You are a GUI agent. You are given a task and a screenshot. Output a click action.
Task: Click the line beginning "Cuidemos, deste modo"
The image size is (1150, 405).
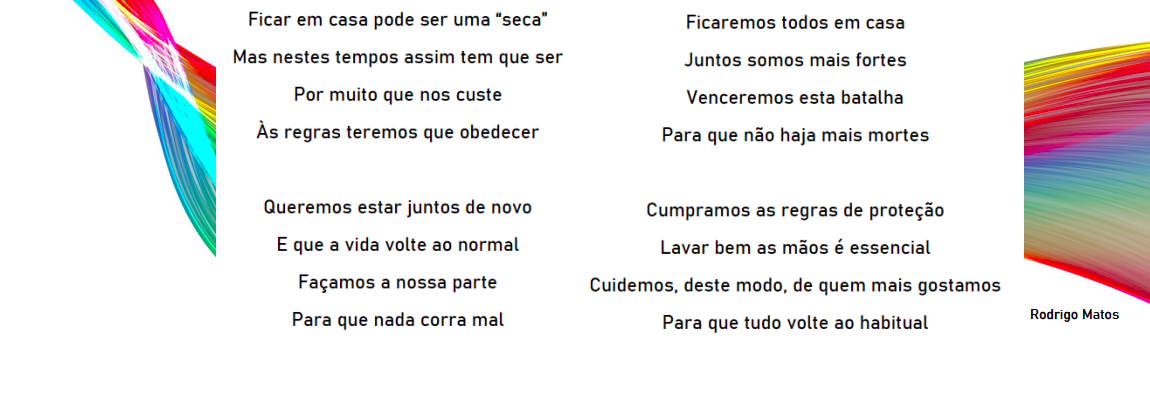795,286
